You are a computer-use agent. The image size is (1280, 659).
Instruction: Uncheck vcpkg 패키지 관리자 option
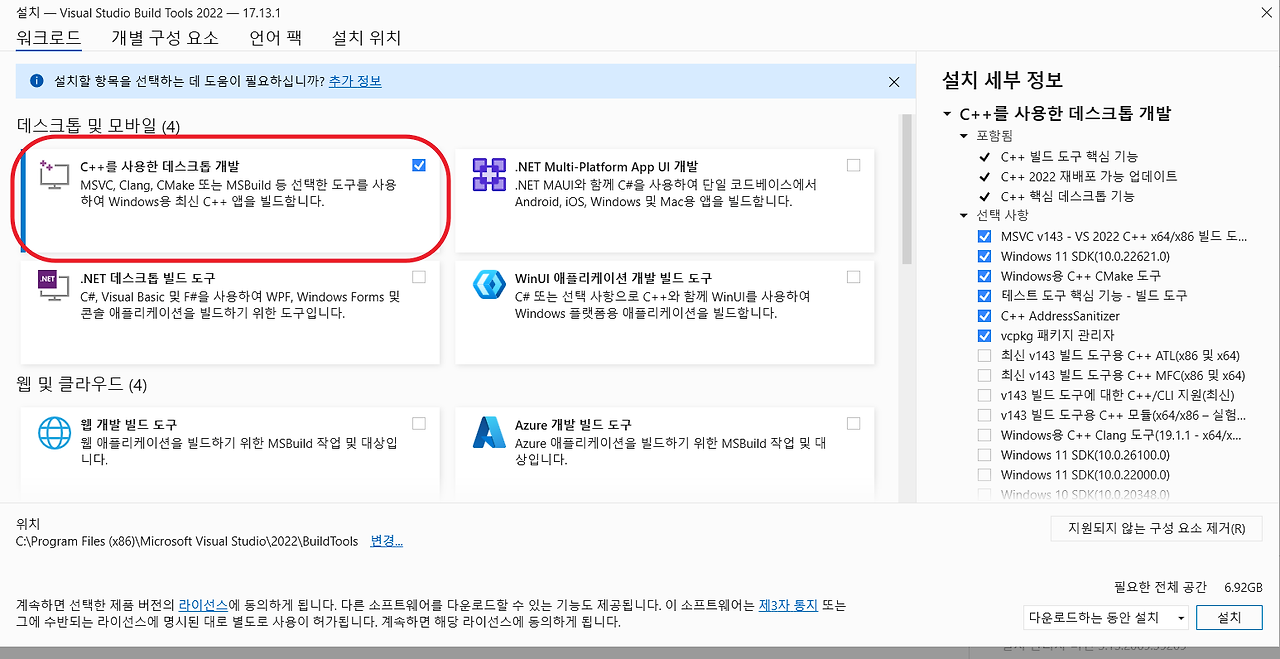click(984, 336)
